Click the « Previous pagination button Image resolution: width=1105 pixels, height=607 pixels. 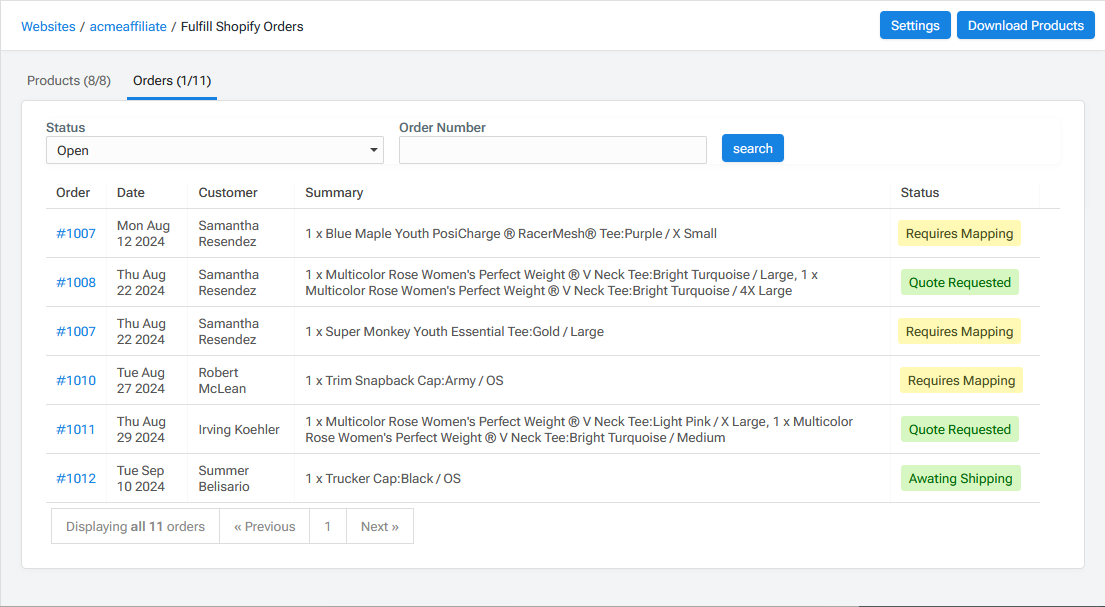(265, 527)
